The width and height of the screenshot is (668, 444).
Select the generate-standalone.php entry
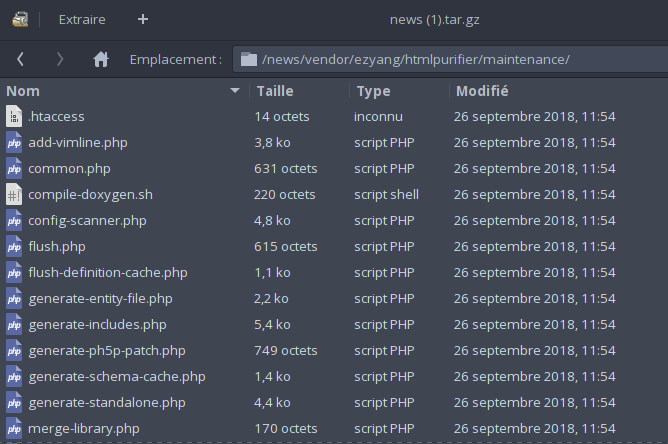[334, 402]
